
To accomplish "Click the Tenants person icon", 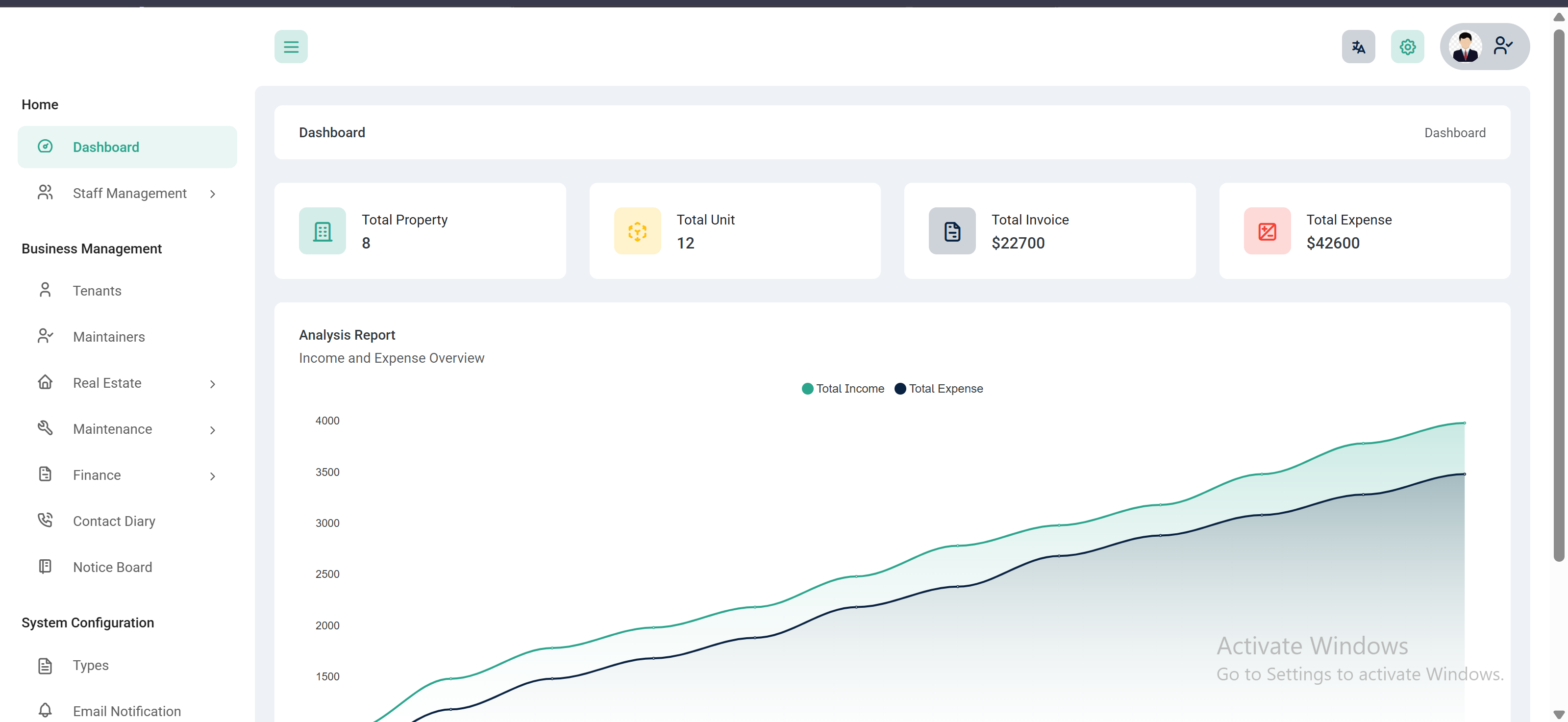I will click(45, 290).
